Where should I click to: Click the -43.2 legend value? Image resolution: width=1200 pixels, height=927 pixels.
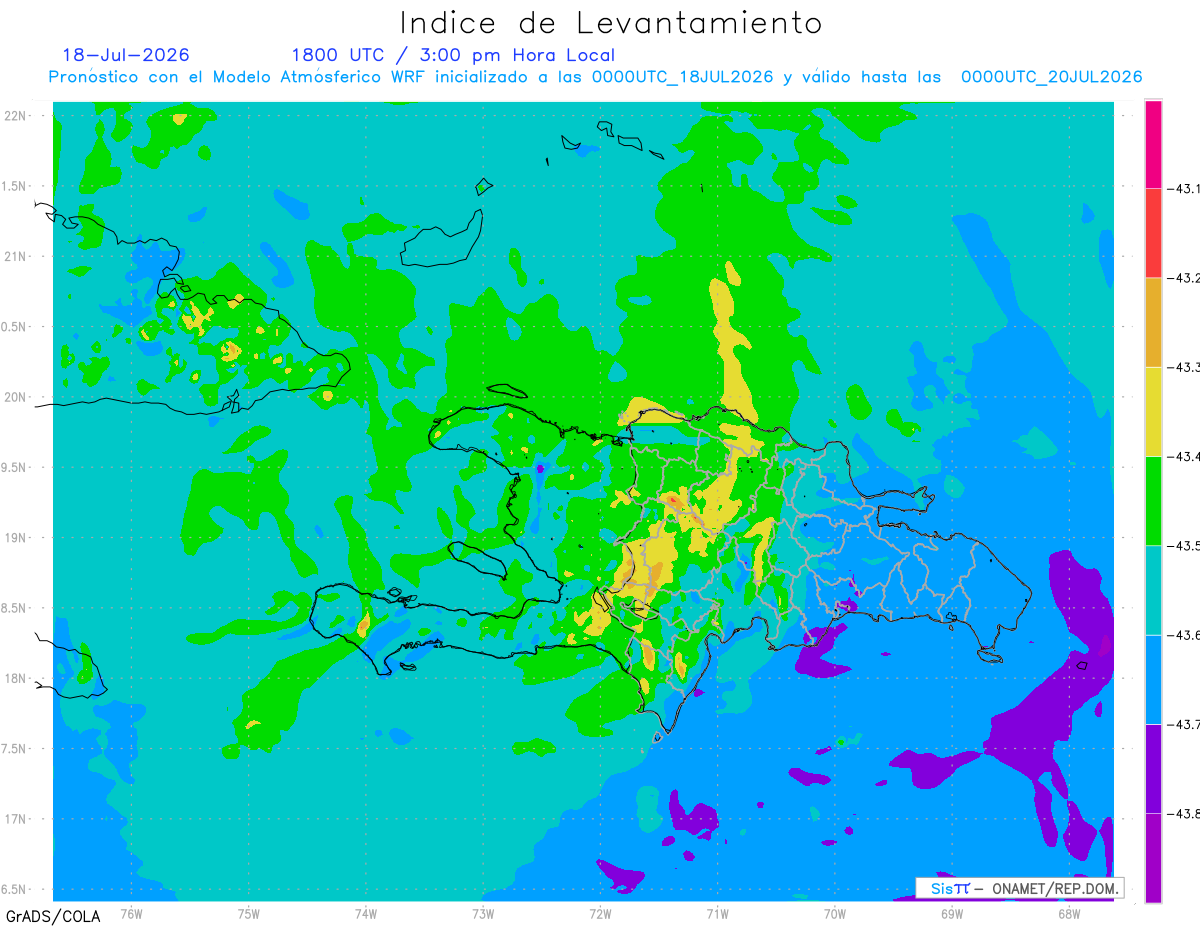[x=1183, y=278]
